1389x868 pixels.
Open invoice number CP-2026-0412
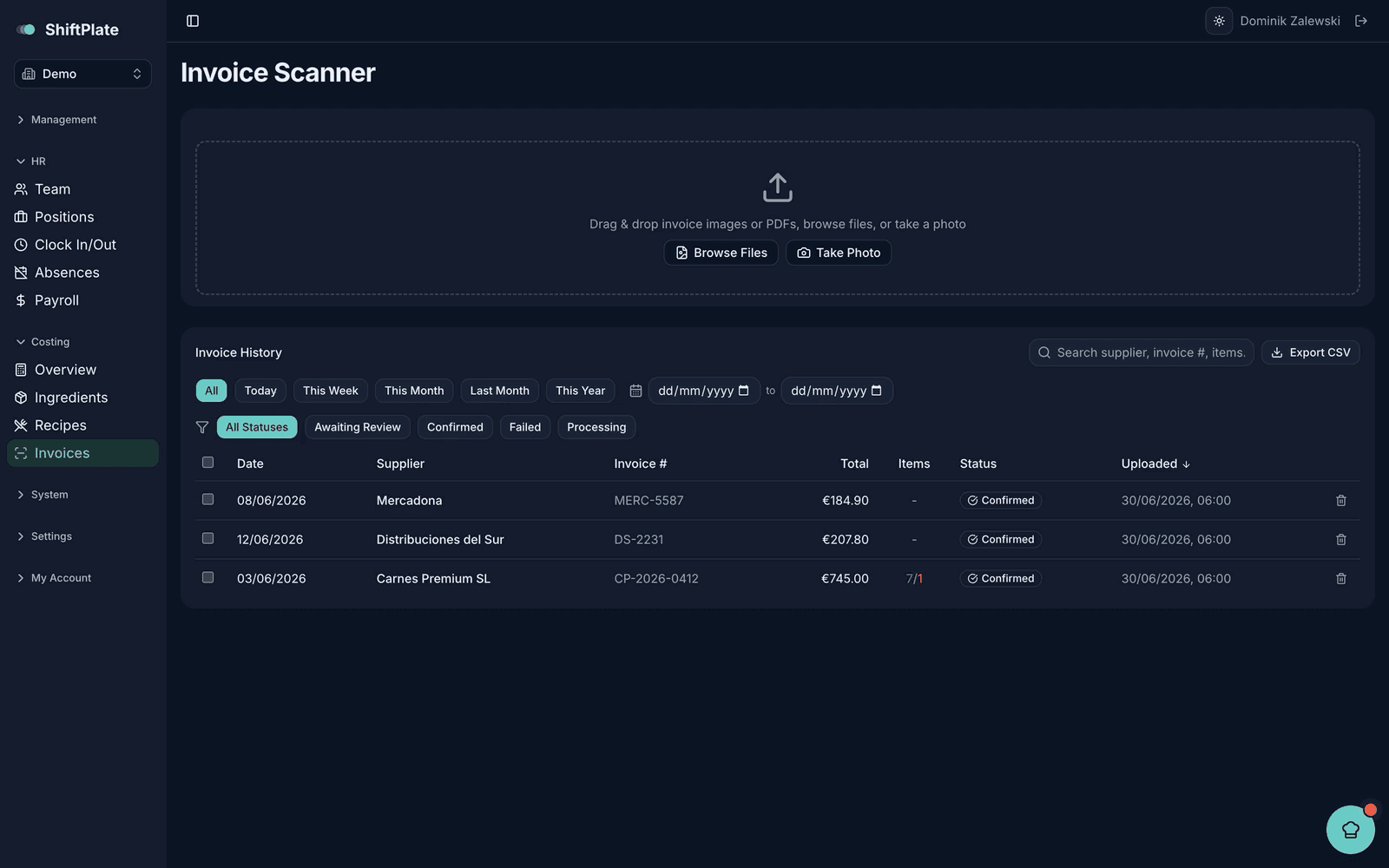(x=656, y=579)
